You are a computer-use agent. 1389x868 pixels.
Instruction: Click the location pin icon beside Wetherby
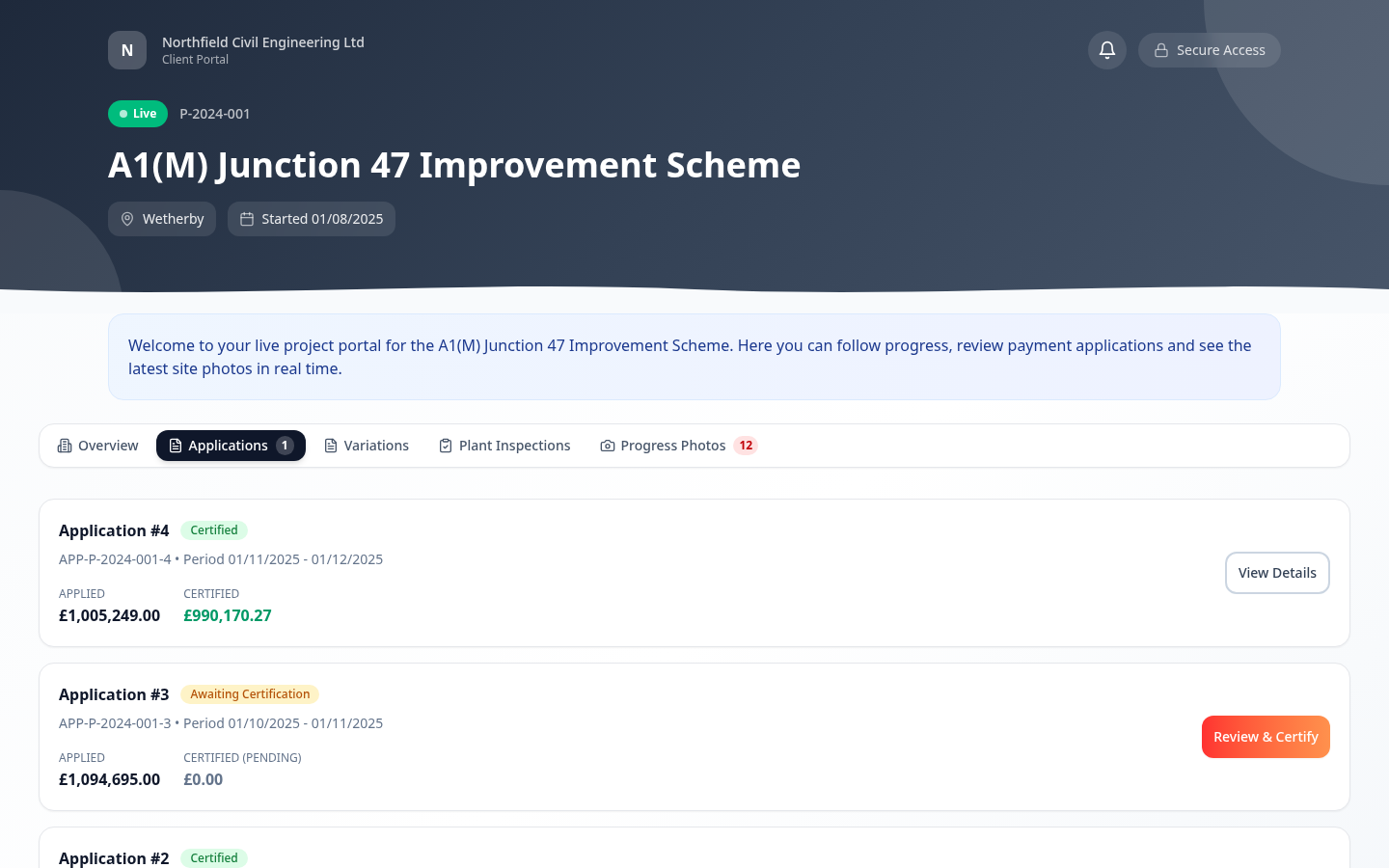tap(127, 219)
